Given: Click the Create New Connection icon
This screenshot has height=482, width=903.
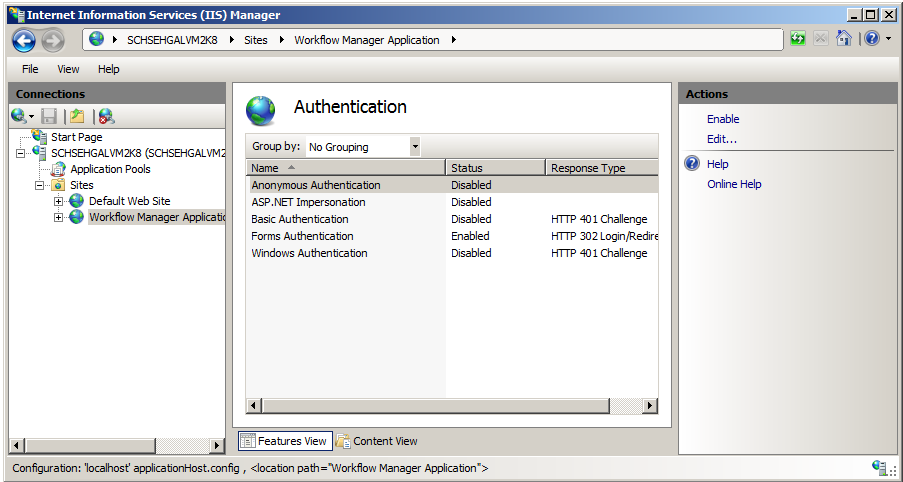Looking at the screenshot, I should 19,116.
